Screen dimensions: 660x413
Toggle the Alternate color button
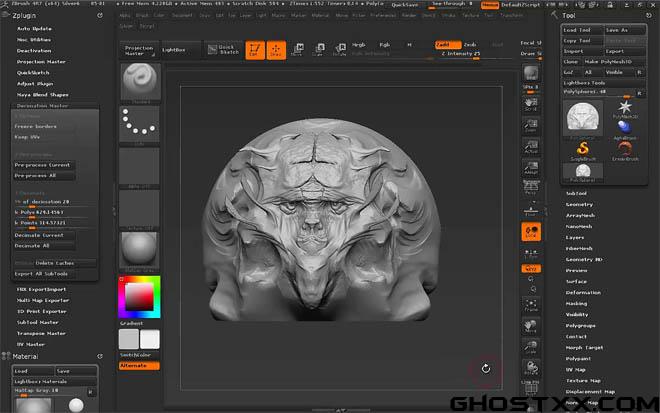pos(139,366)
